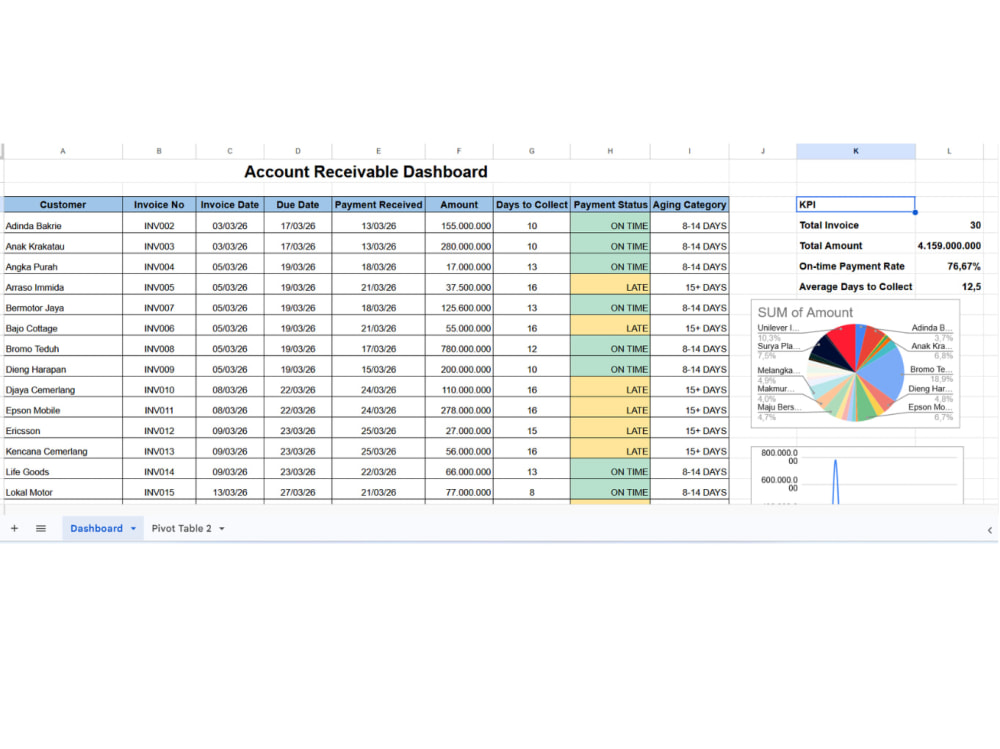Open the all sheets list icon
Viewport: 1000px width, 749px height.
point(41,528)
